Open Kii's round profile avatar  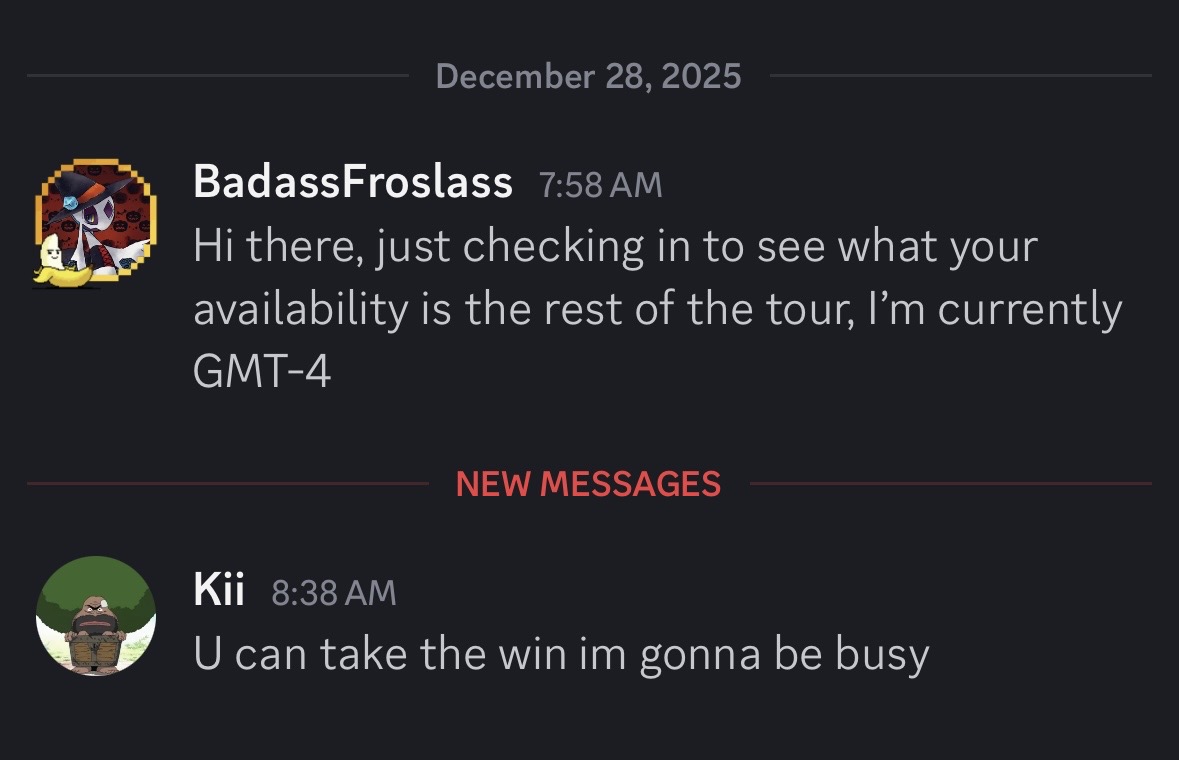tap(96, 616)
